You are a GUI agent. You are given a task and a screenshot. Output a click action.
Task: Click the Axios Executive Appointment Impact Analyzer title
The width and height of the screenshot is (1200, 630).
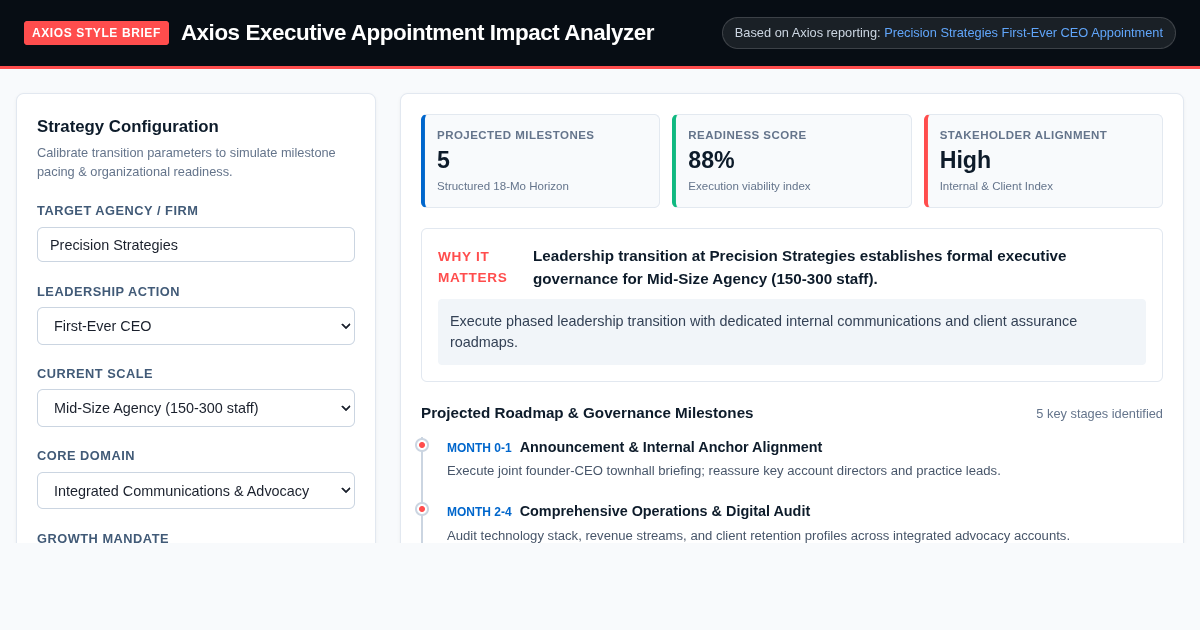coord(417,33)
